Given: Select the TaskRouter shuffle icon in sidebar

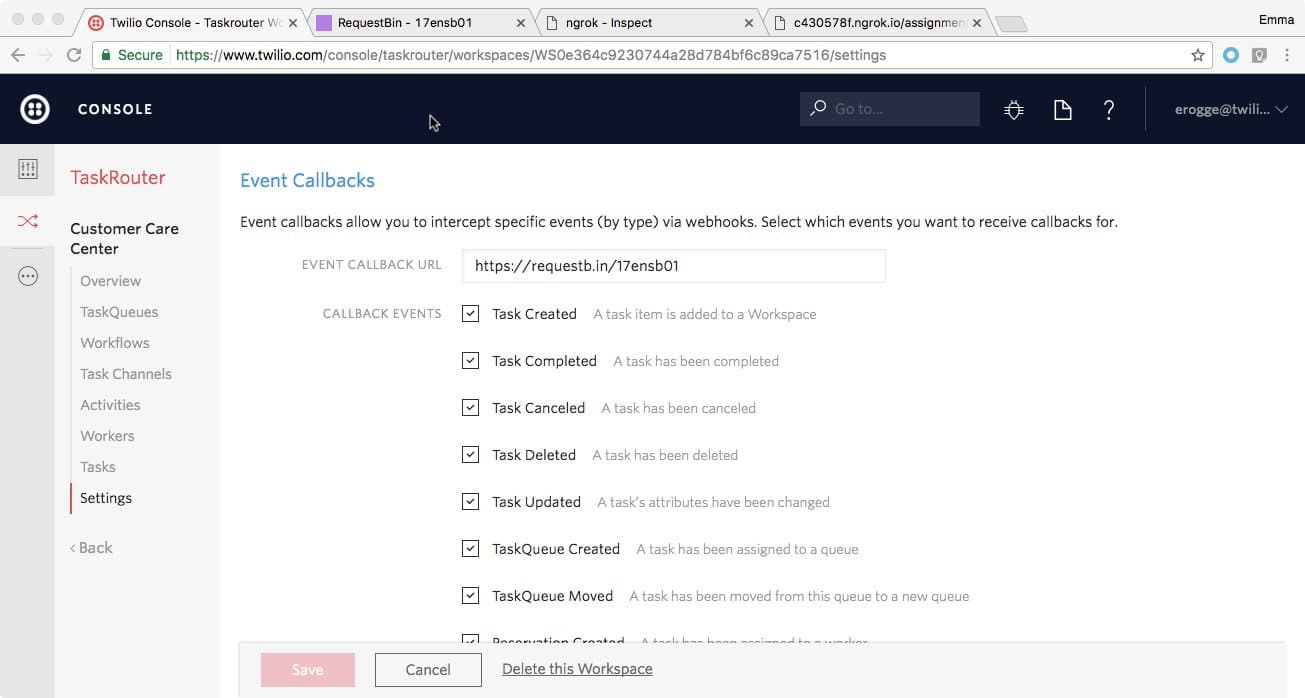Looking at the screenshot, I should (28, 221).
